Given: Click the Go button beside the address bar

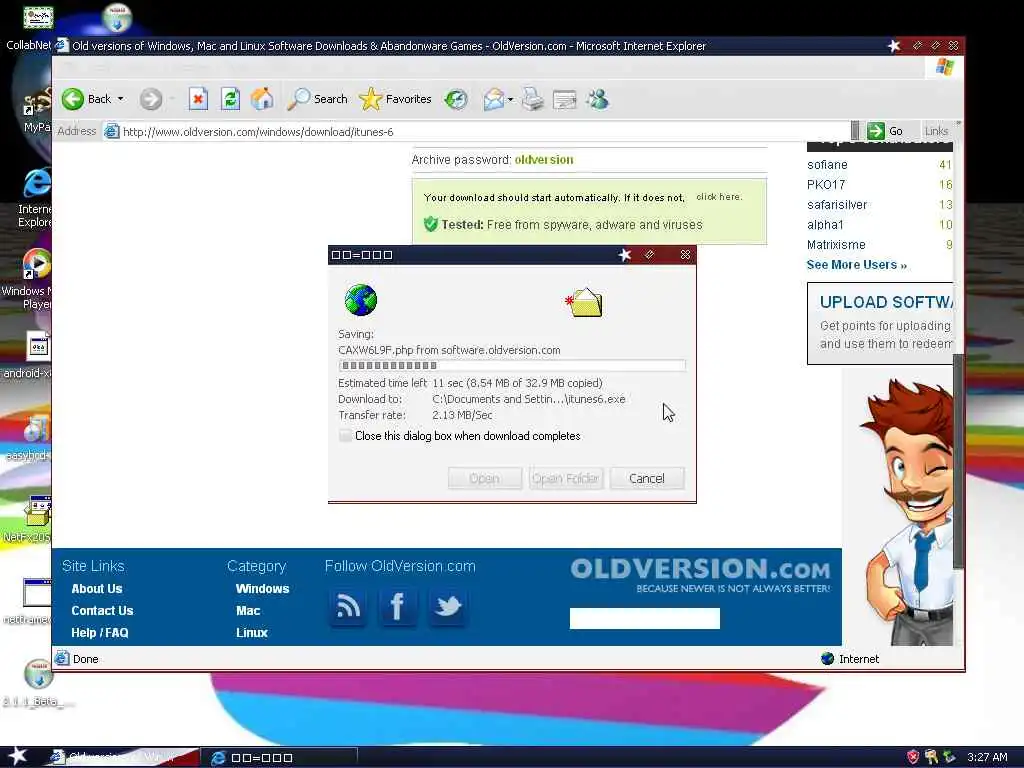Looking at the screenshot, I should (x=886, y=131).
